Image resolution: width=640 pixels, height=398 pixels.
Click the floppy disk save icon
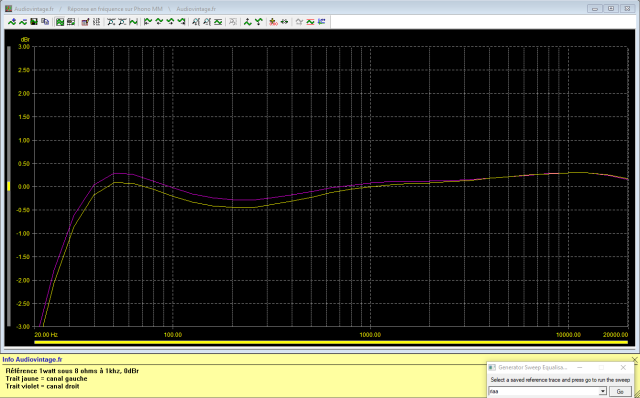34,22
